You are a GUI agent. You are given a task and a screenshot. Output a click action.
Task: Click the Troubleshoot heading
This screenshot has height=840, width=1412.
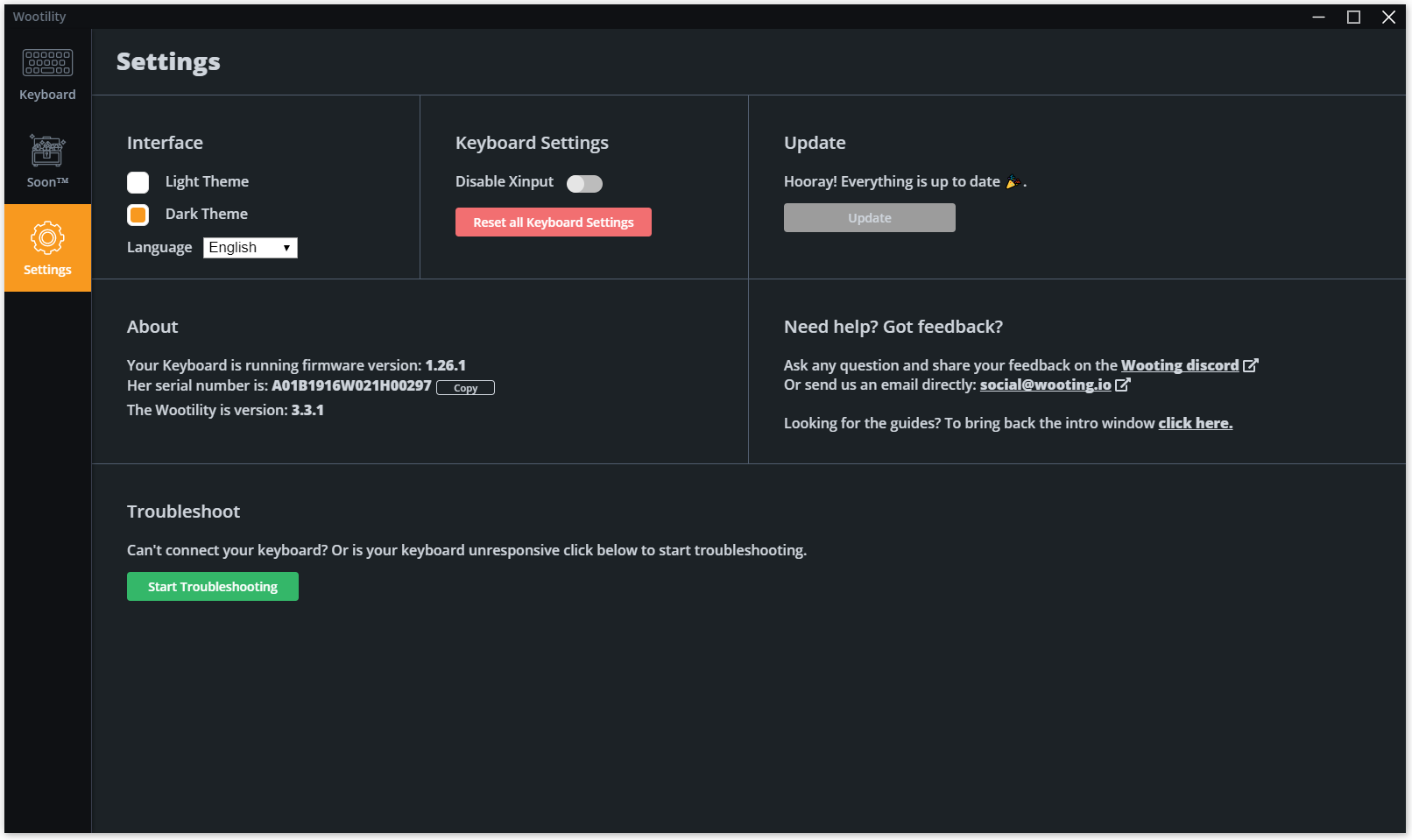point(183,512)
